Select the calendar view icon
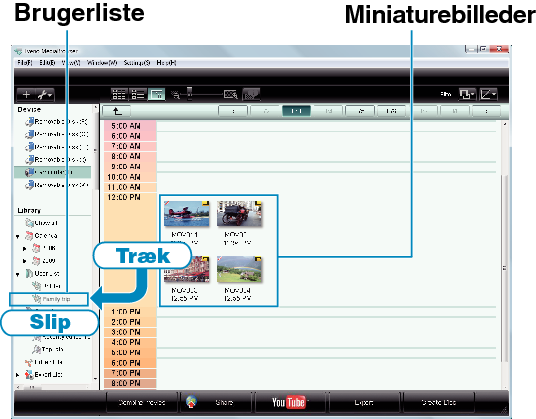The height and width of the screenshot is (419, 536). (x=157, y=94)
